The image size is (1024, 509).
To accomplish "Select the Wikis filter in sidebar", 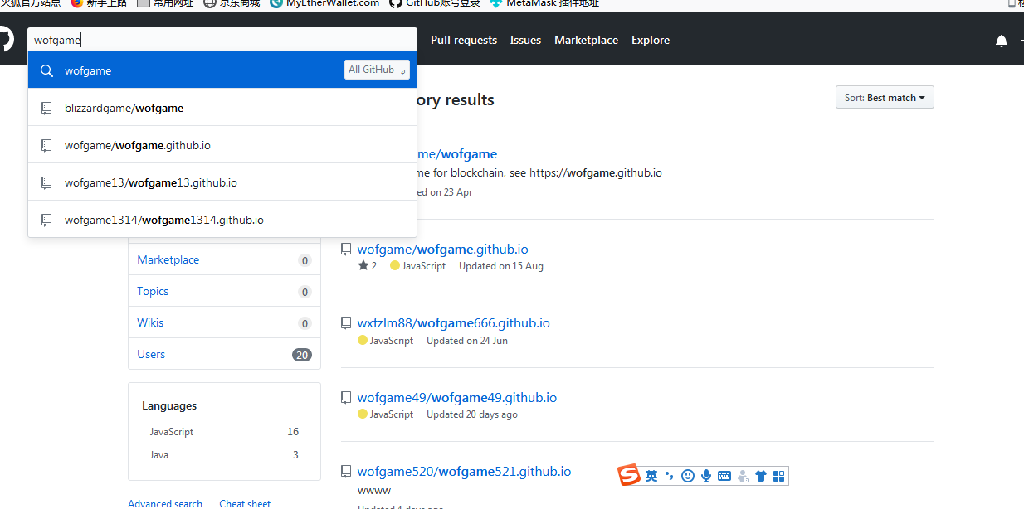I will point(224,323).
